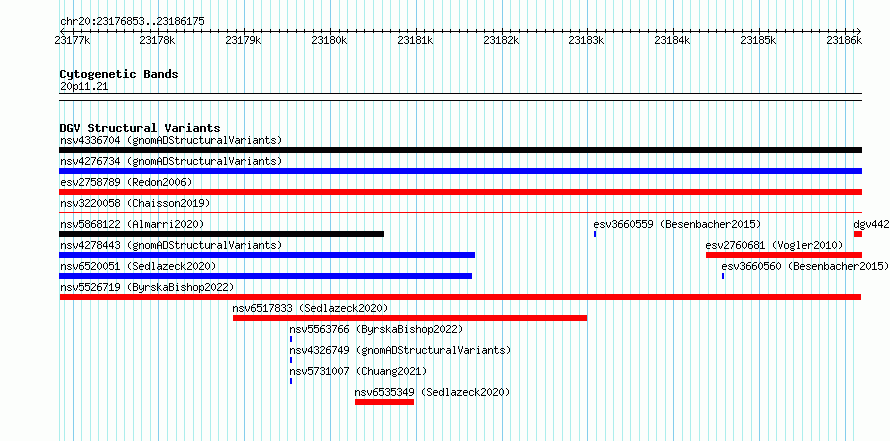This screenshot has height=441, width=890.
Task: Click nsv6517833 Sedlazeck2020 label
Action: point(310,308)
